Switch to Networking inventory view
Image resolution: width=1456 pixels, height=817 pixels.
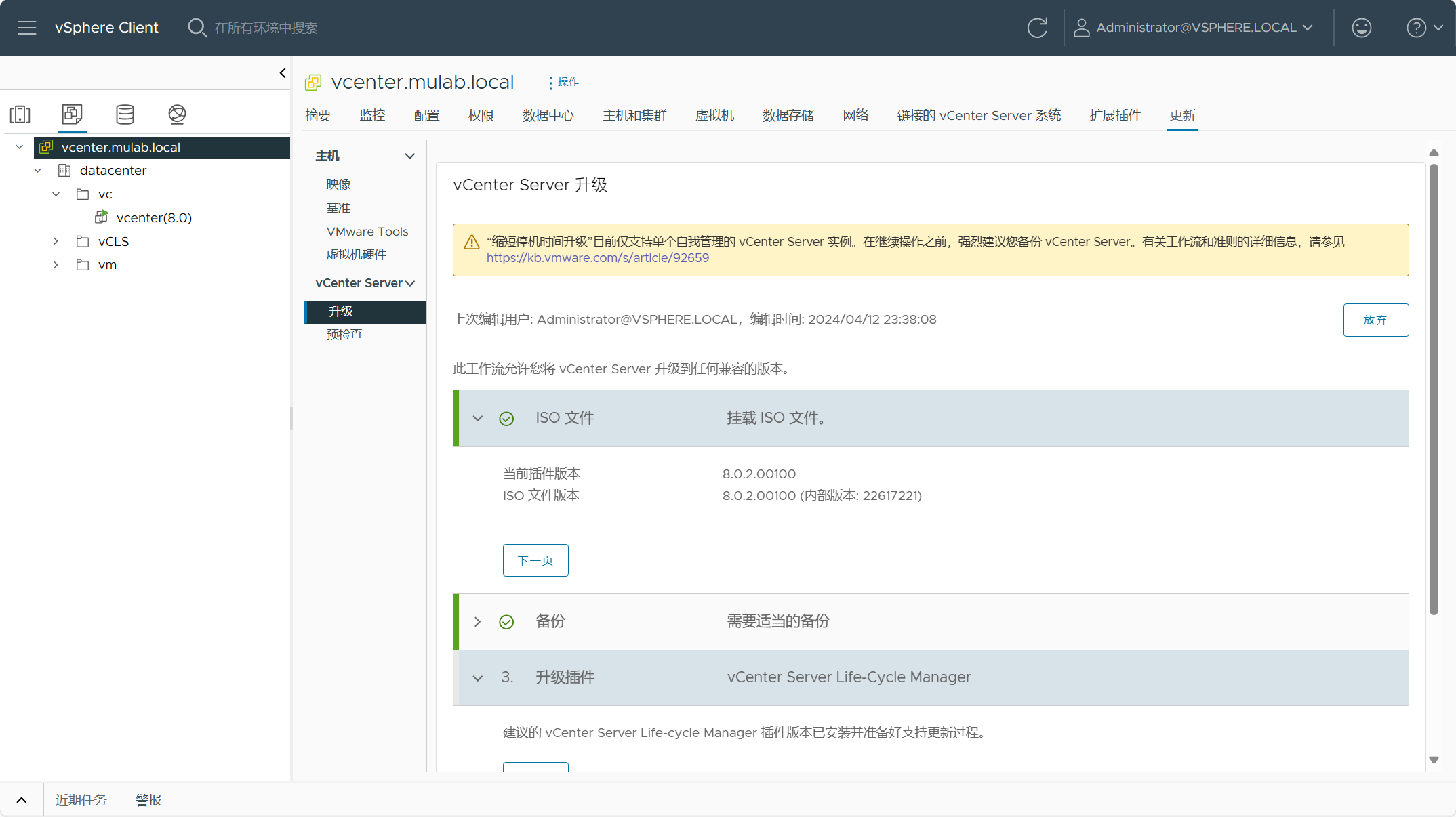[177, 114]
